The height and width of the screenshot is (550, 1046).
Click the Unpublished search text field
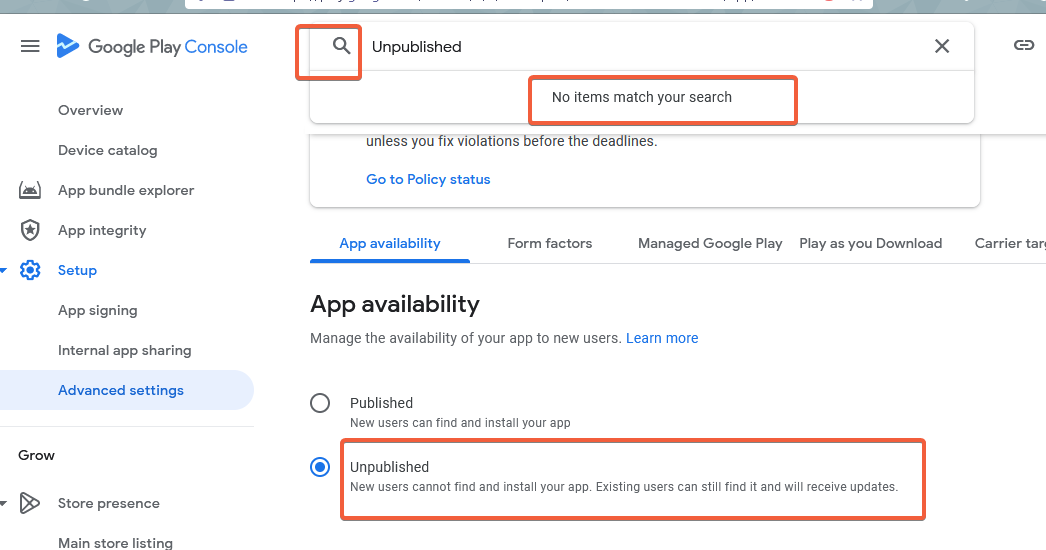[640, 46]
